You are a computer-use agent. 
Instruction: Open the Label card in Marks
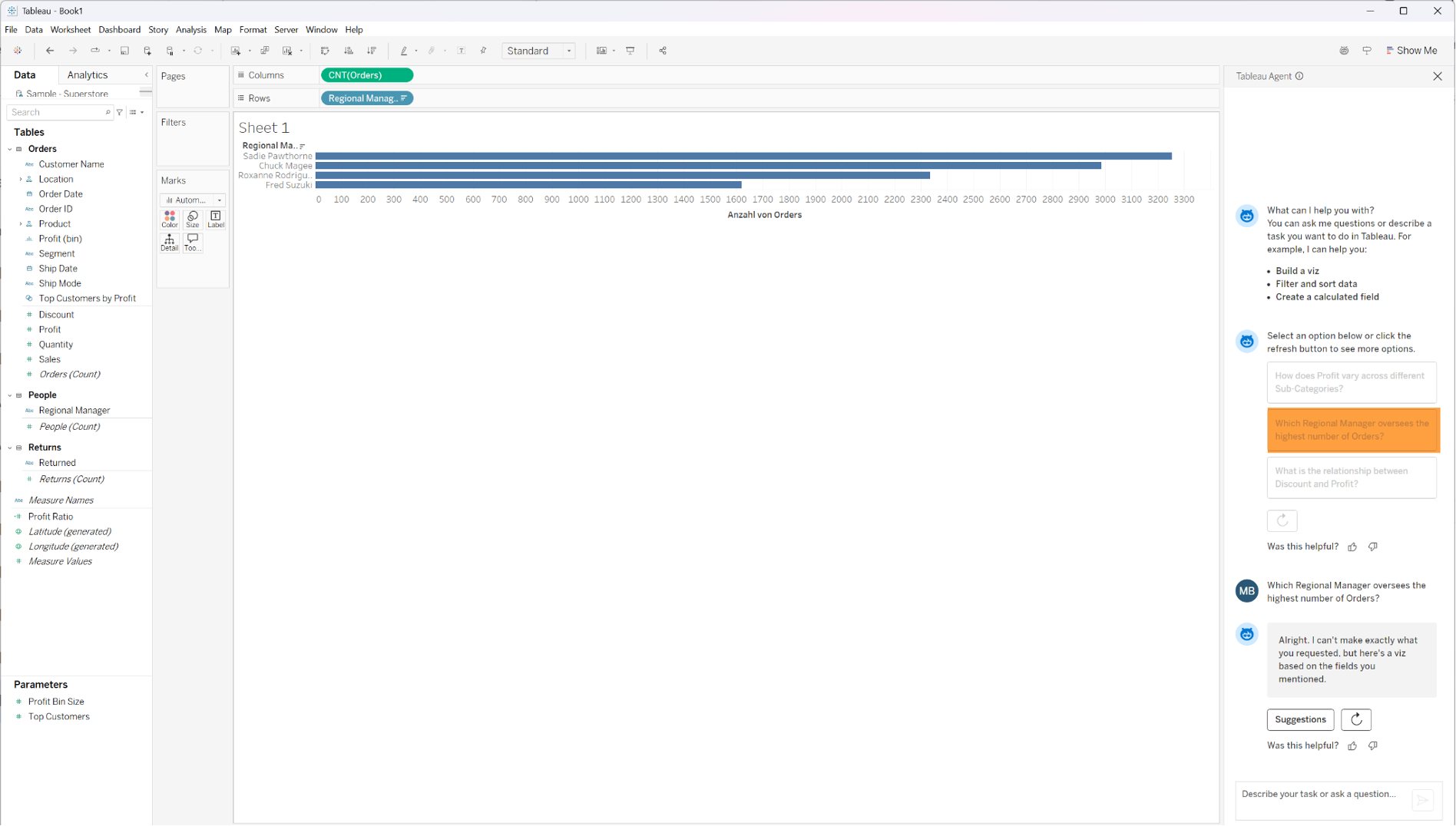(216, 220)
